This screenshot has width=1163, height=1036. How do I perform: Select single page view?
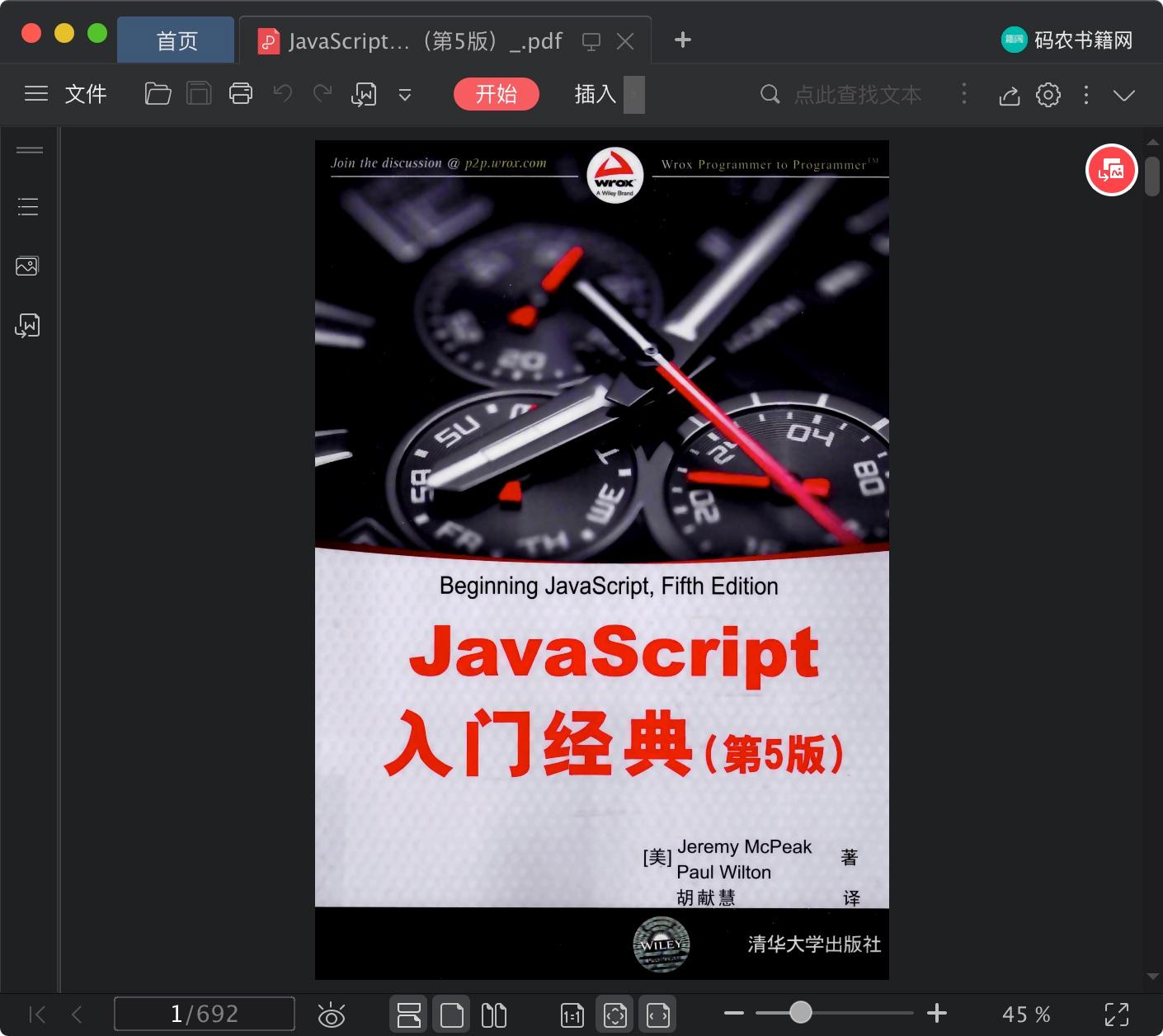(451, 1014)
